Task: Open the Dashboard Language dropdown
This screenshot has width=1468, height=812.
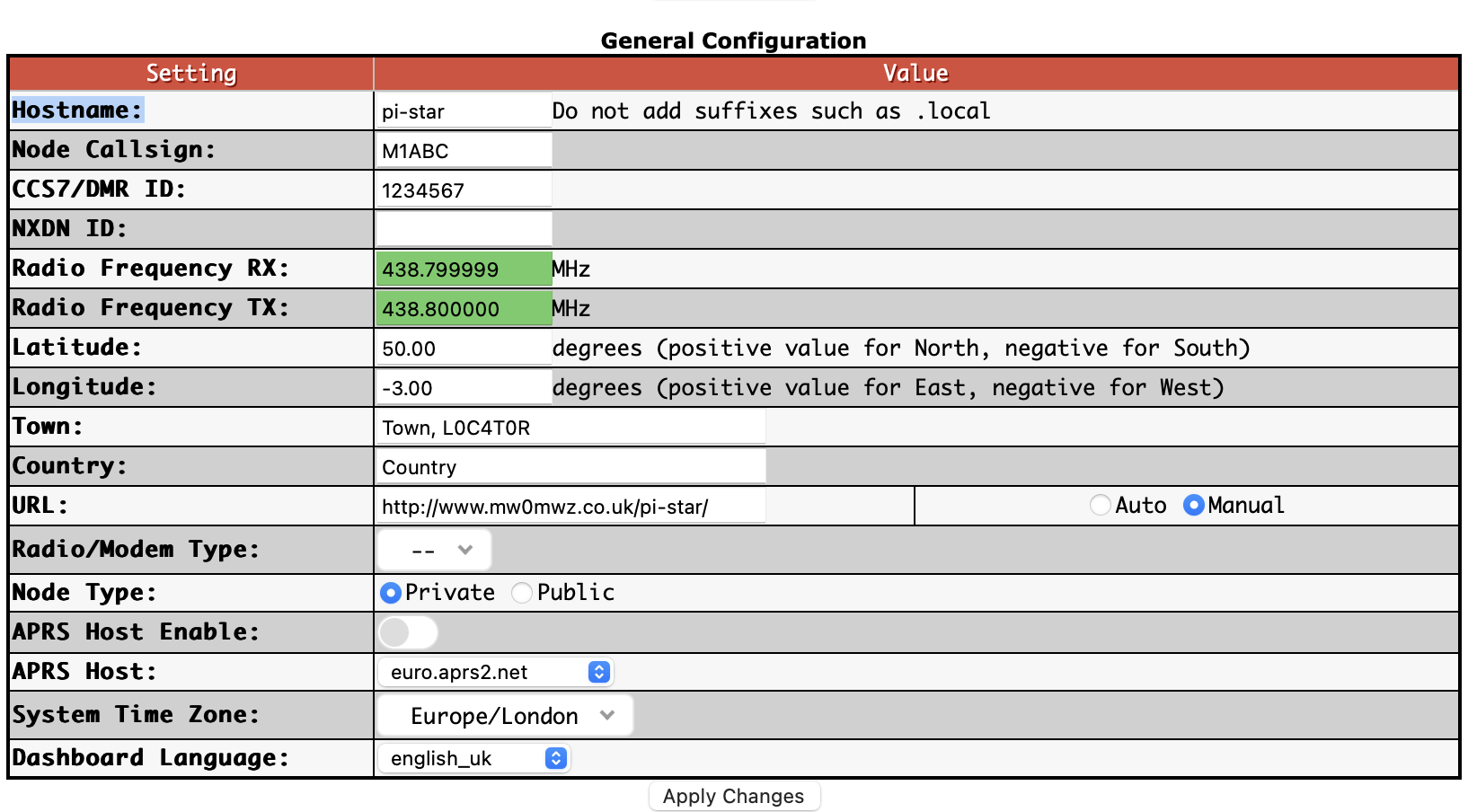Action: click(473, 757)
